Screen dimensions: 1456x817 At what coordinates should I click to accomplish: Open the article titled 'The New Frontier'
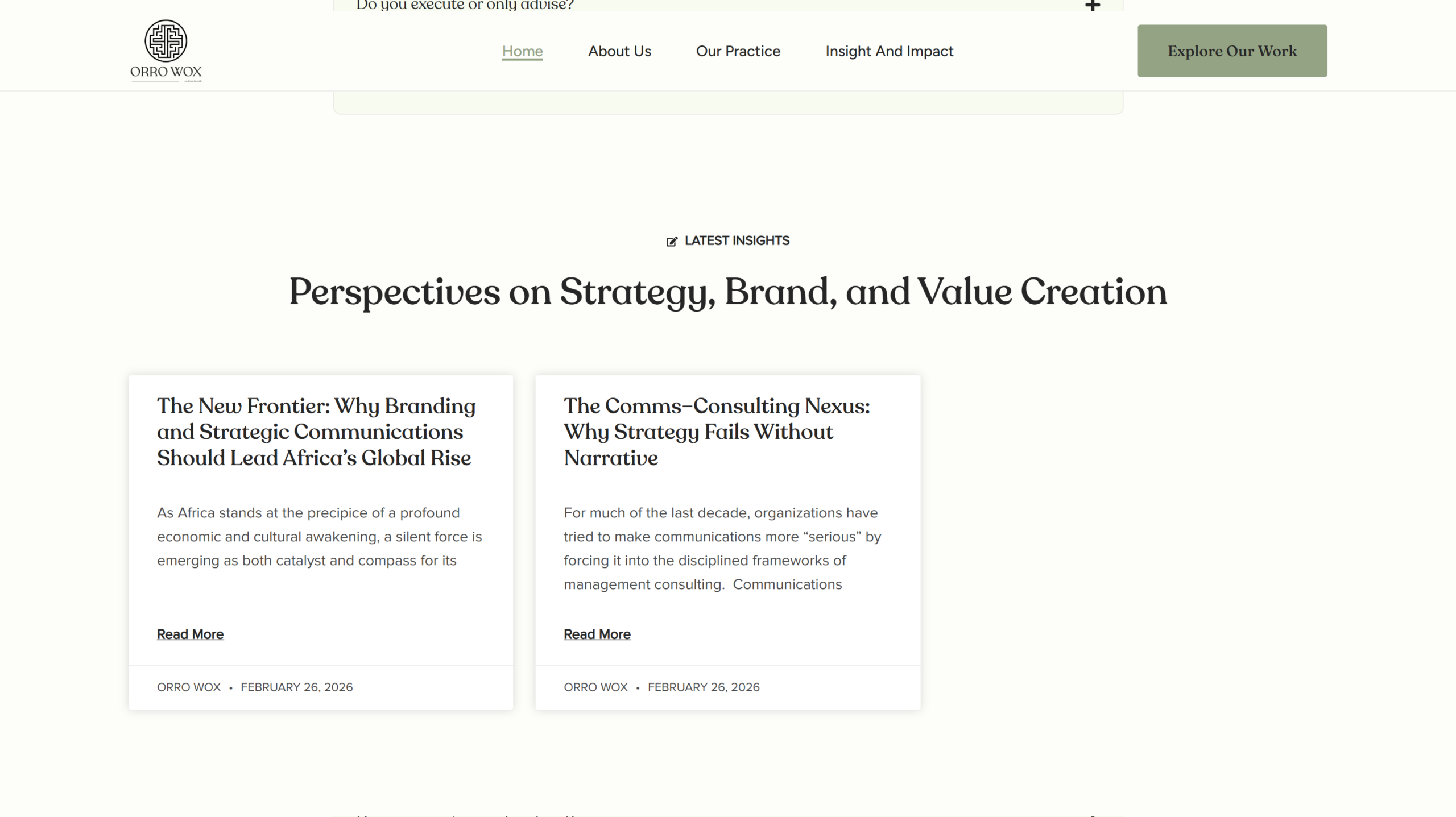(316, 432)
